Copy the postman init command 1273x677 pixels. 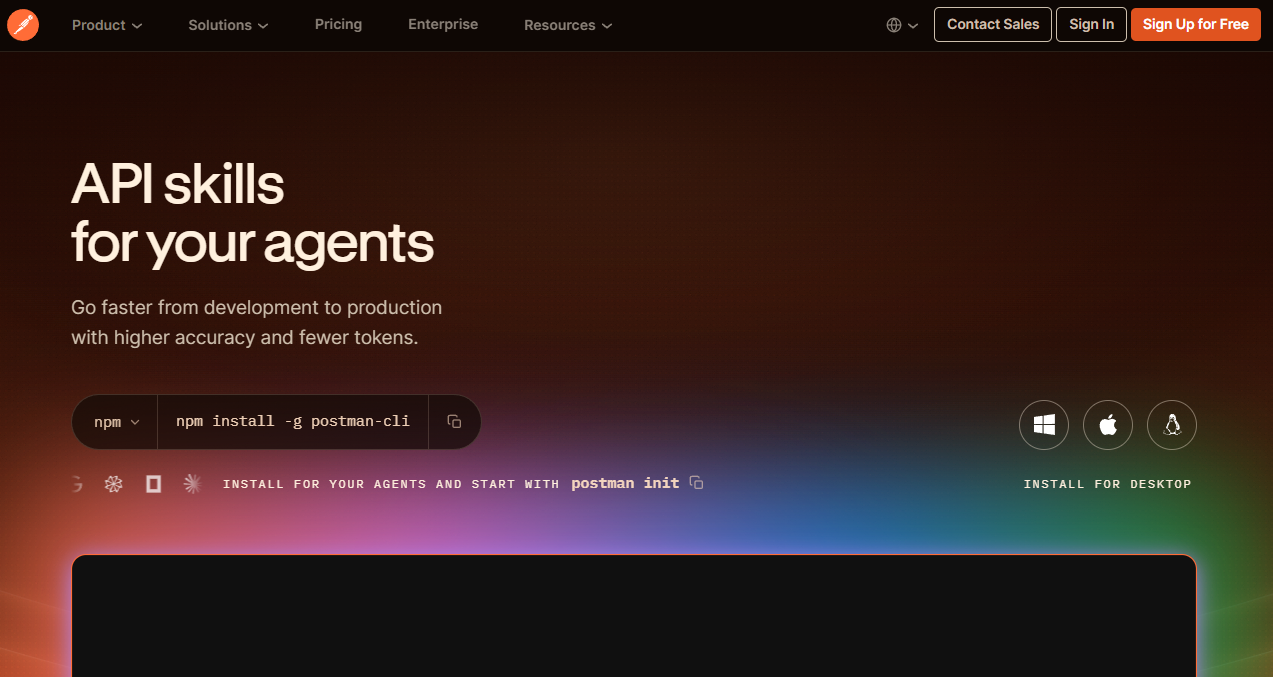[x=697, y=483]
